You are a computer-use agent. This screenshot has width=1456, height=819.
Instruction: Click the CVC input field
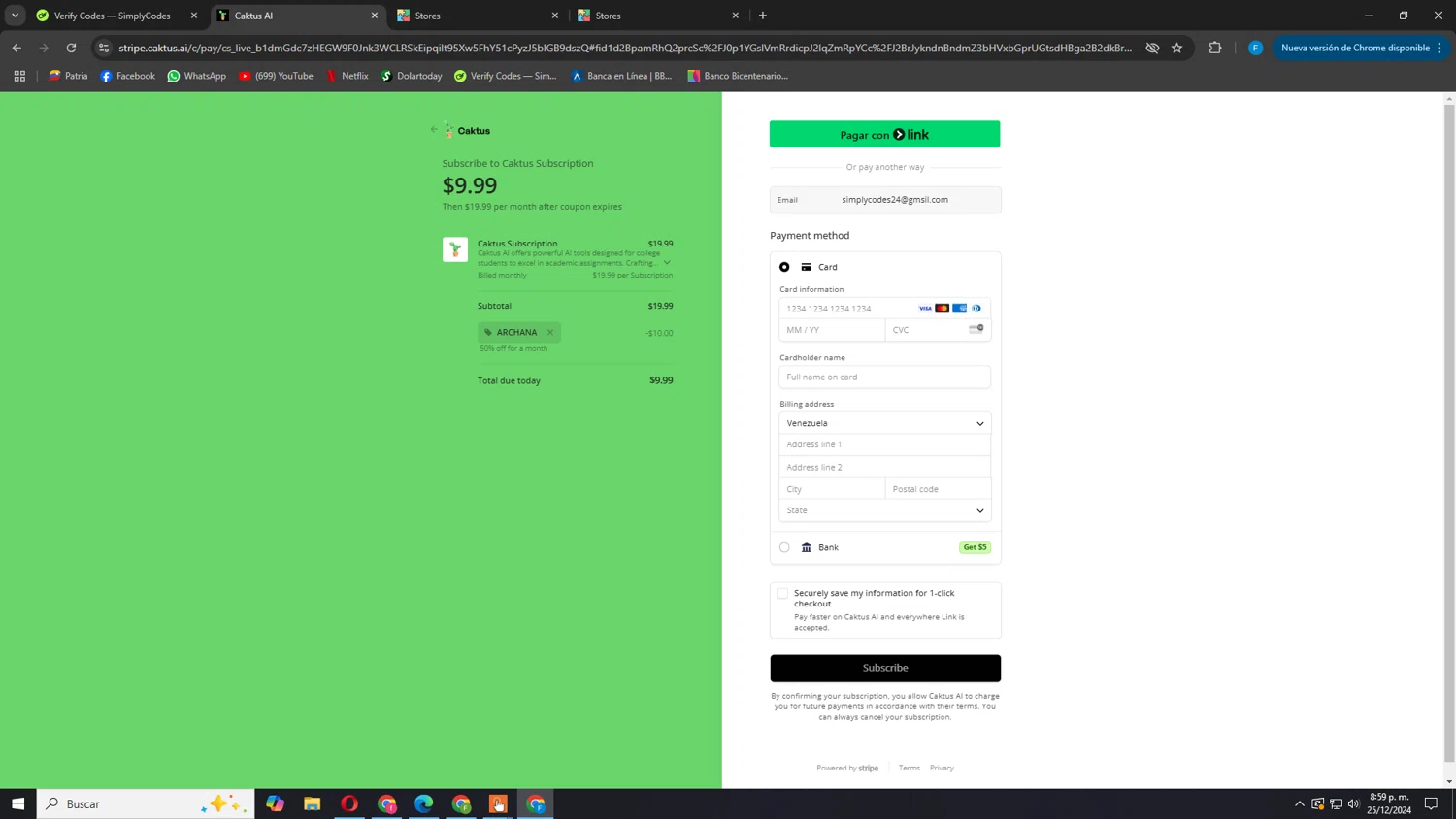(x=938, y=330)
